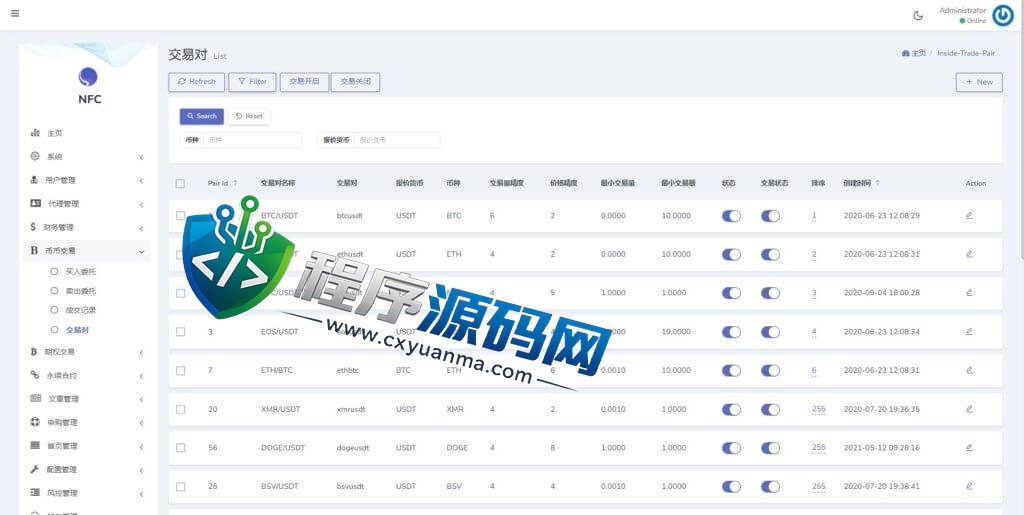Edit the DOGE/USDT row
Viewport: 1024px width, 515px height.
[969, 448]
